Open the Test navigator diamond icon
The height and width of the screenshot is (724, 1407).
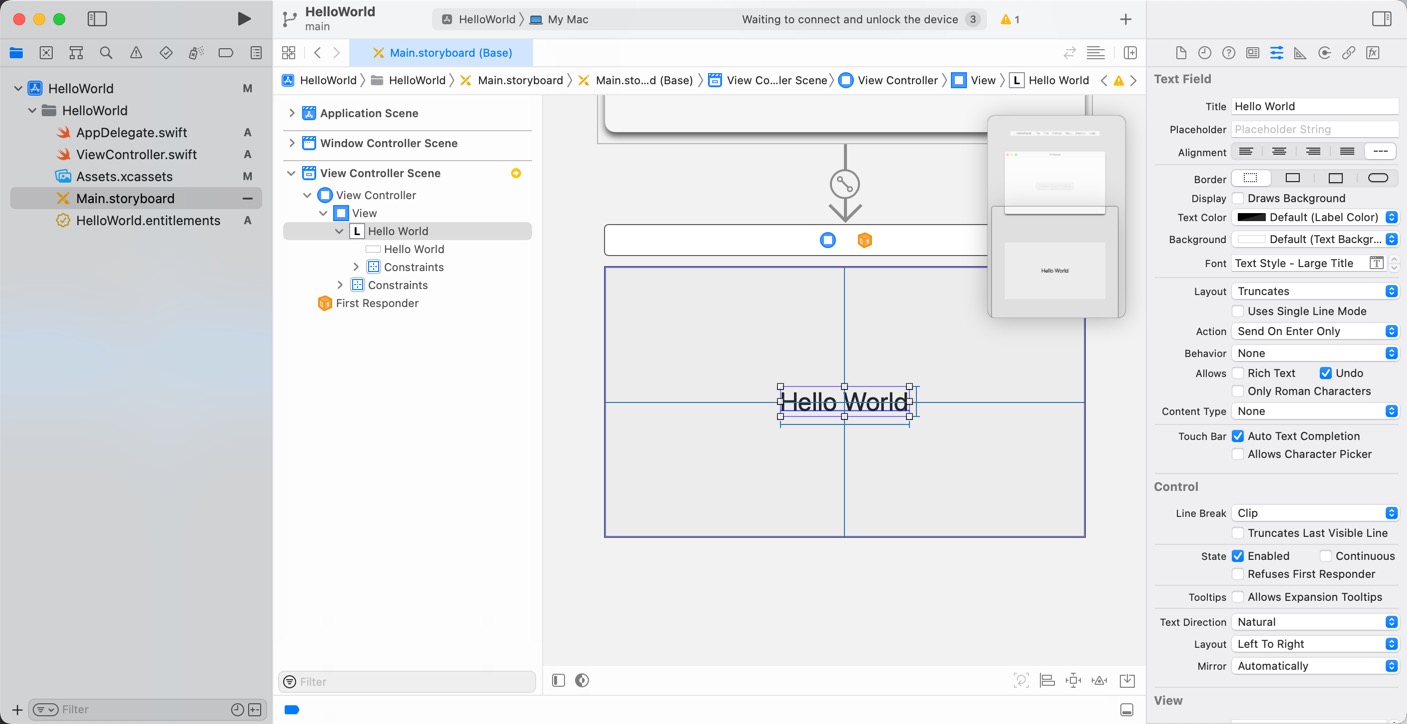(166, 53)
